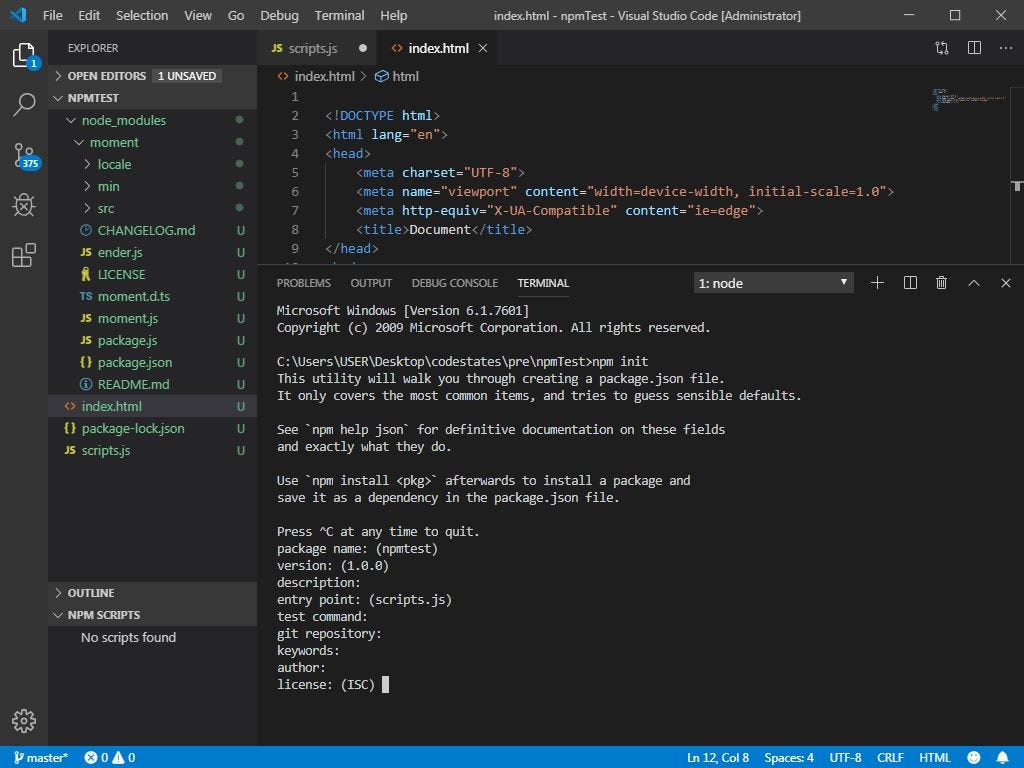
Task: Click the master branch indicator in status bar
Action: pos(40,758)
